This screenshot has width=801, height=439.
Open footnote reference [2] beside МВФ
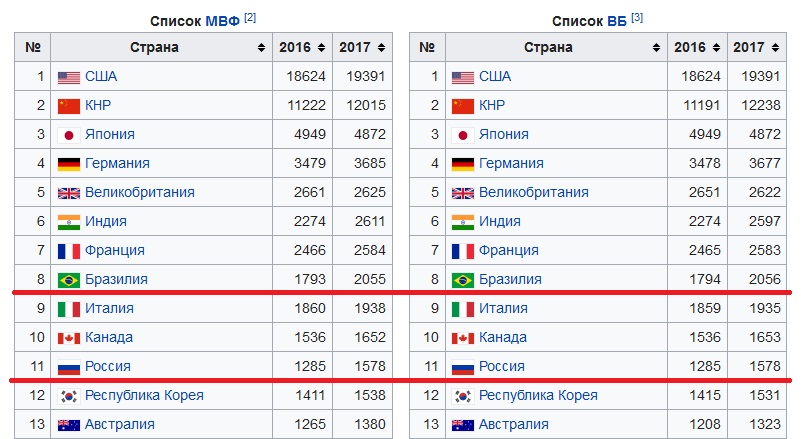[x=250, y=17]
